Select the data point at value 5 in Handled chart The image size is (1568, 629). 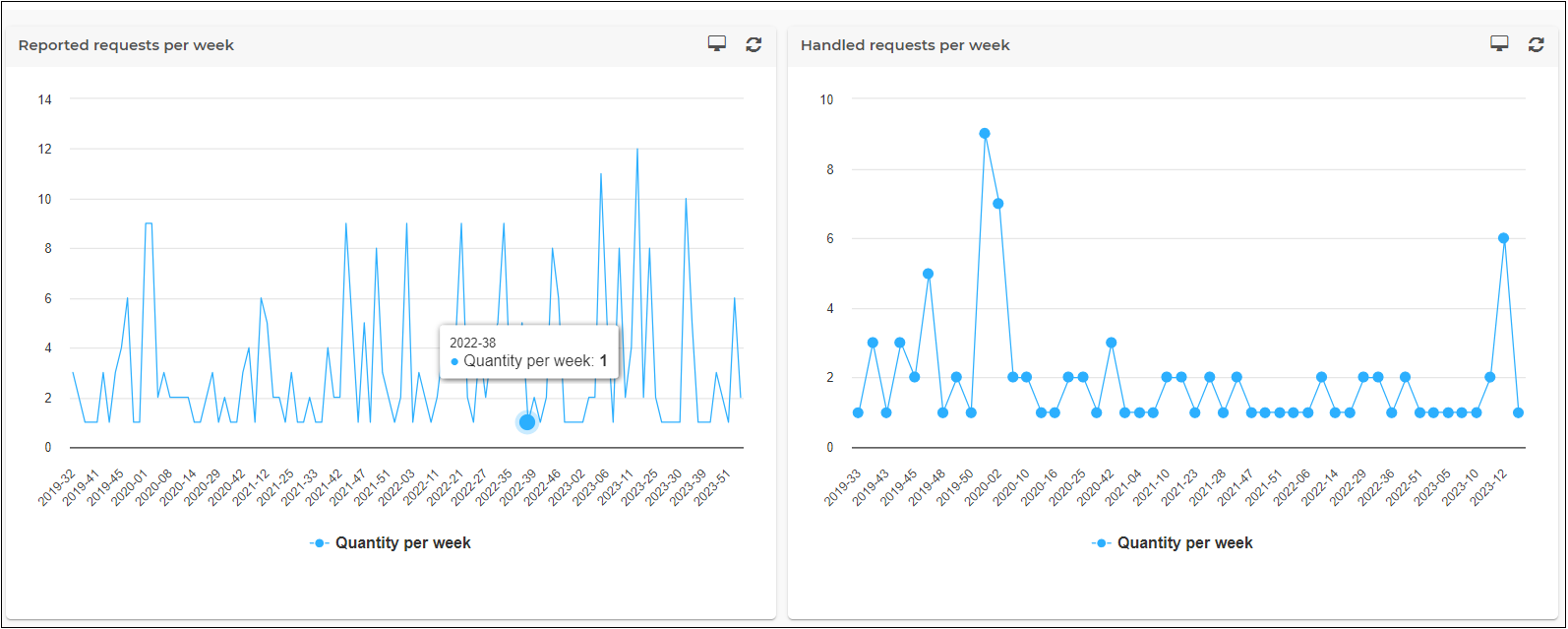click(928, 274)
